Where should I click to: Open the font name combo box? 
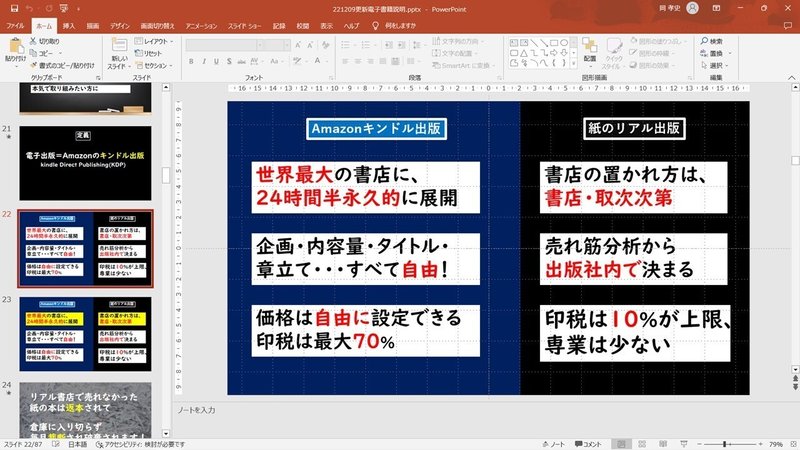[224, 45]
